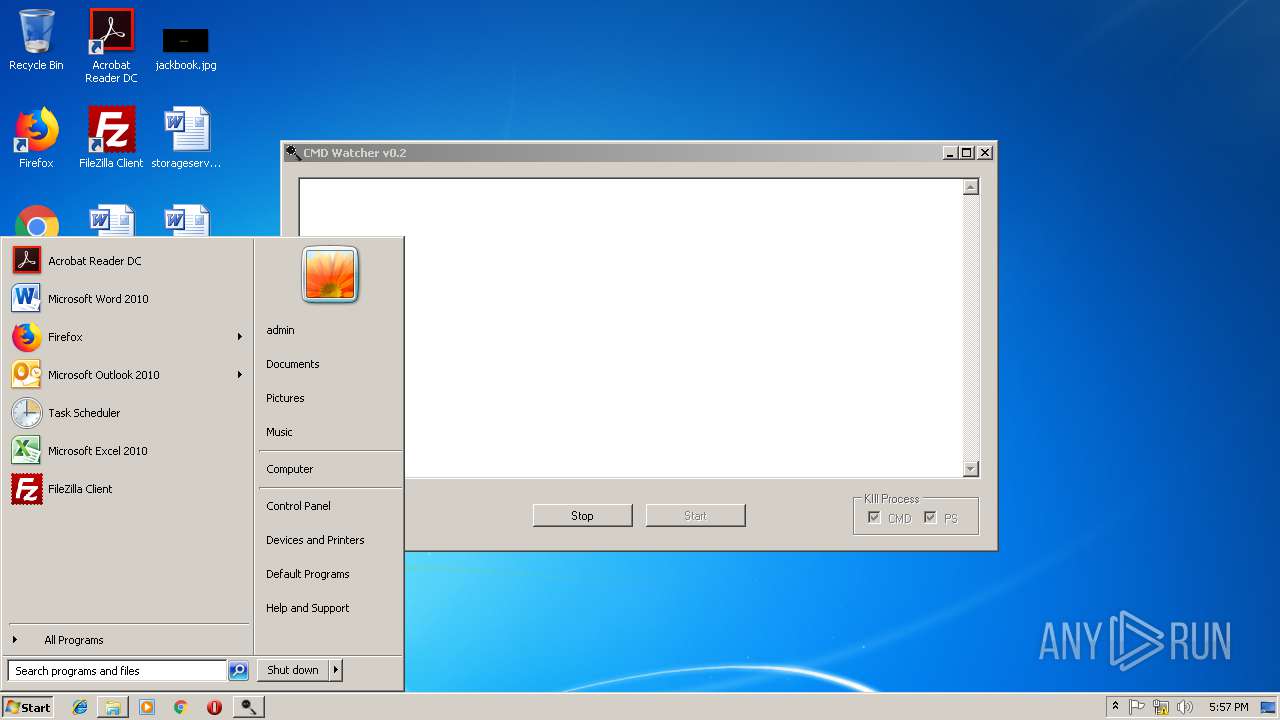This screenshot has height=720, width=1280.
Task: Click the Search programs and files field
Action: 117,671
